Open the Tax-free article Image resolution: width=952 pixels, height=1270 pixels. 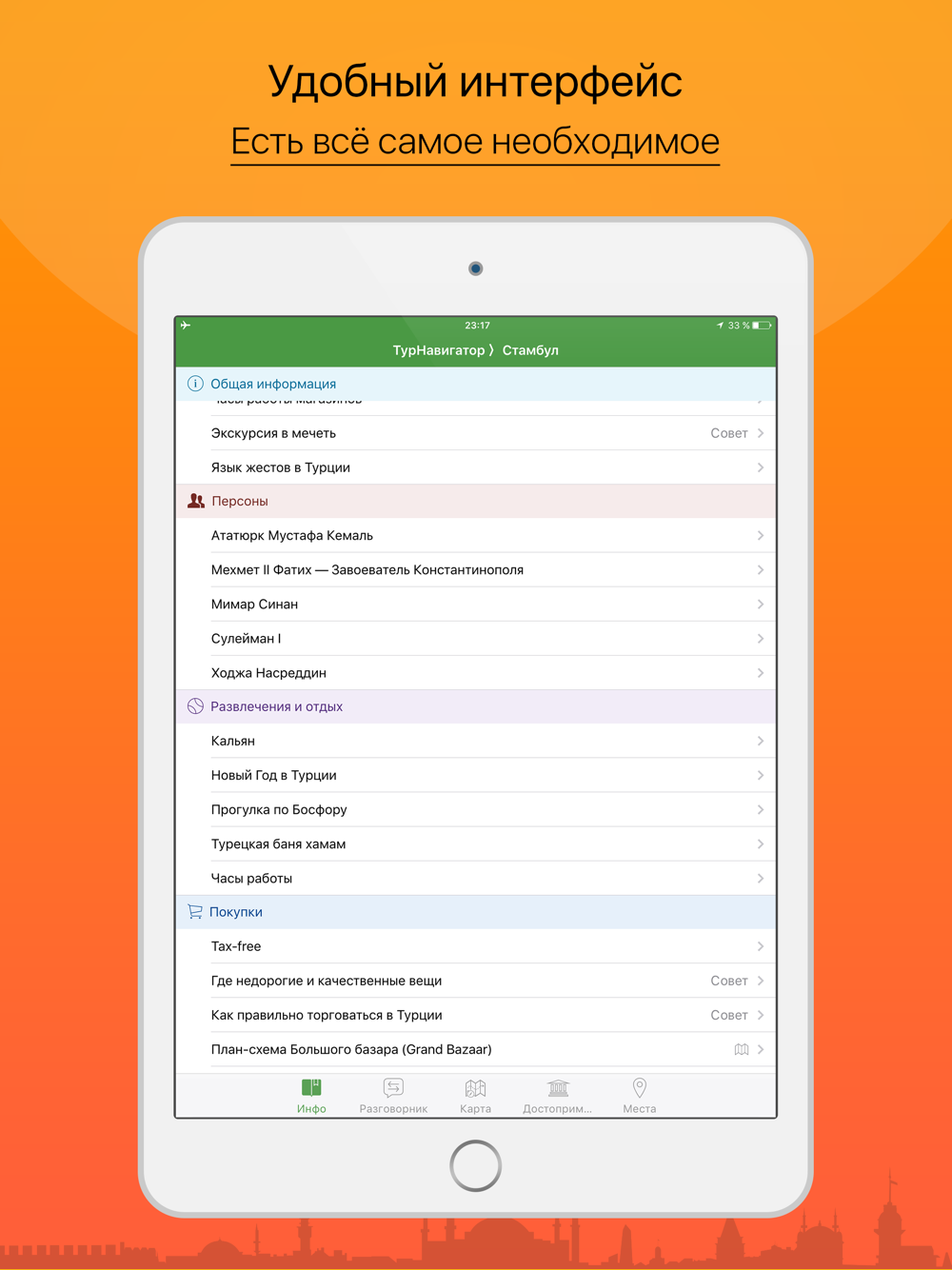(476, 946)
